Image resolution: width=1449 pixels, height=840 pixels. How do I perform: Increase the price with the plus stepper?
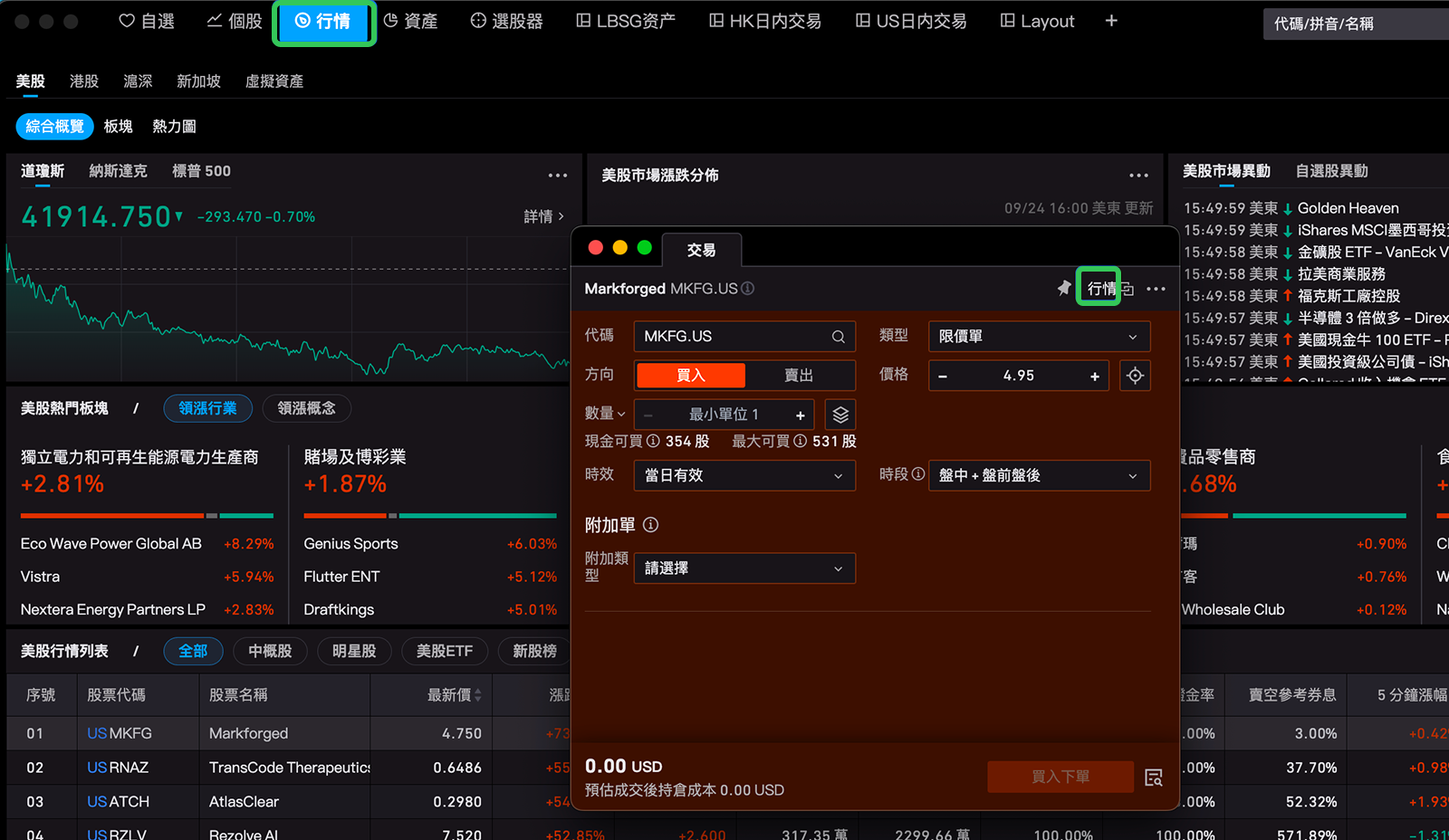(x=1094, y=376)
